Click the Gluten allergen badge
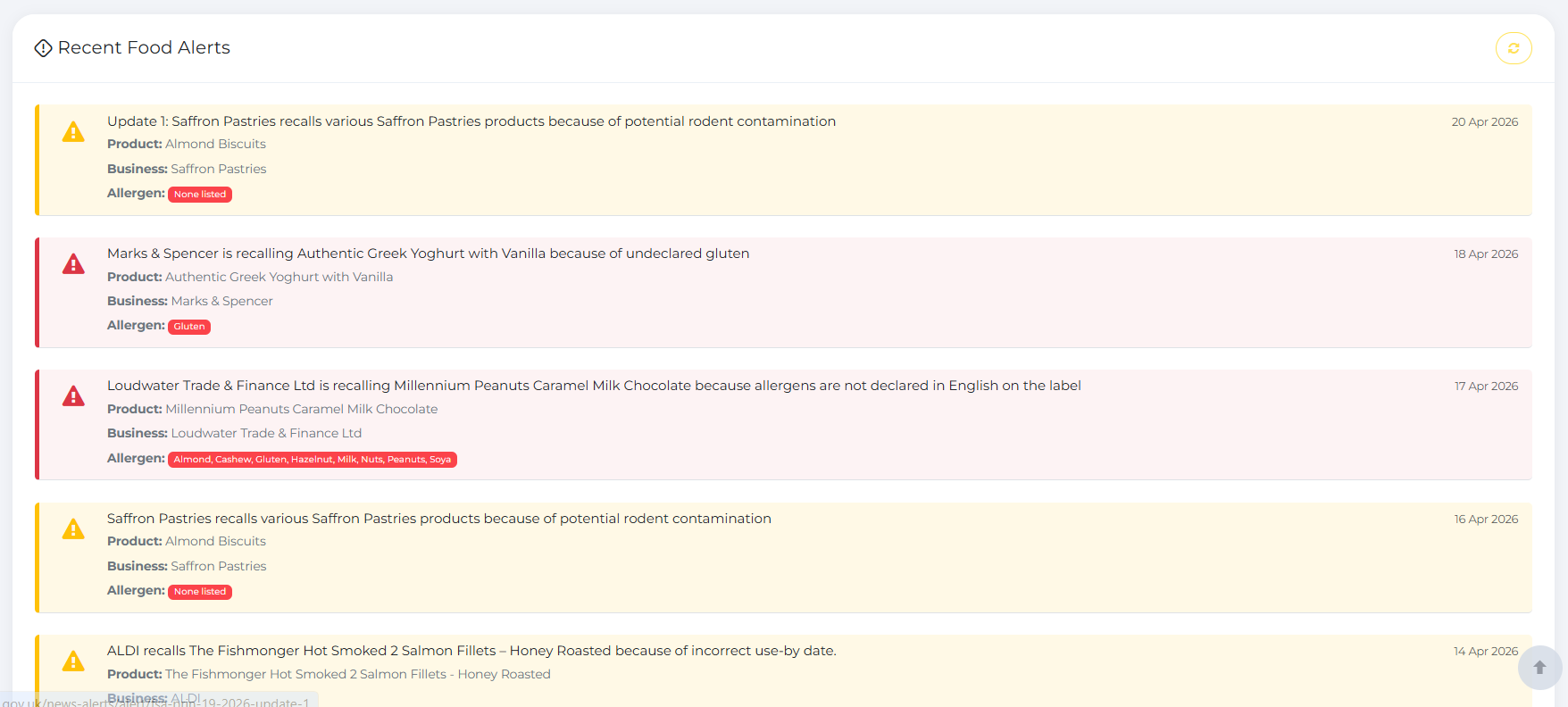 [189, 327]
